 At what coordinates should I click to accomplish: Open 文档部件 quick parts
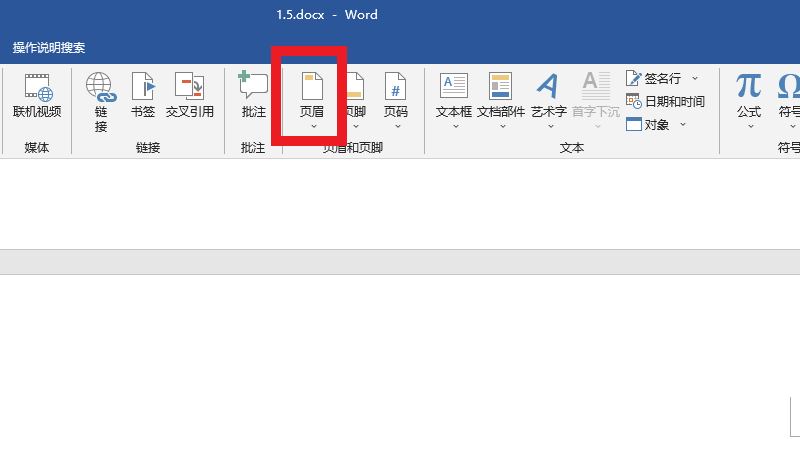point(501,98)
